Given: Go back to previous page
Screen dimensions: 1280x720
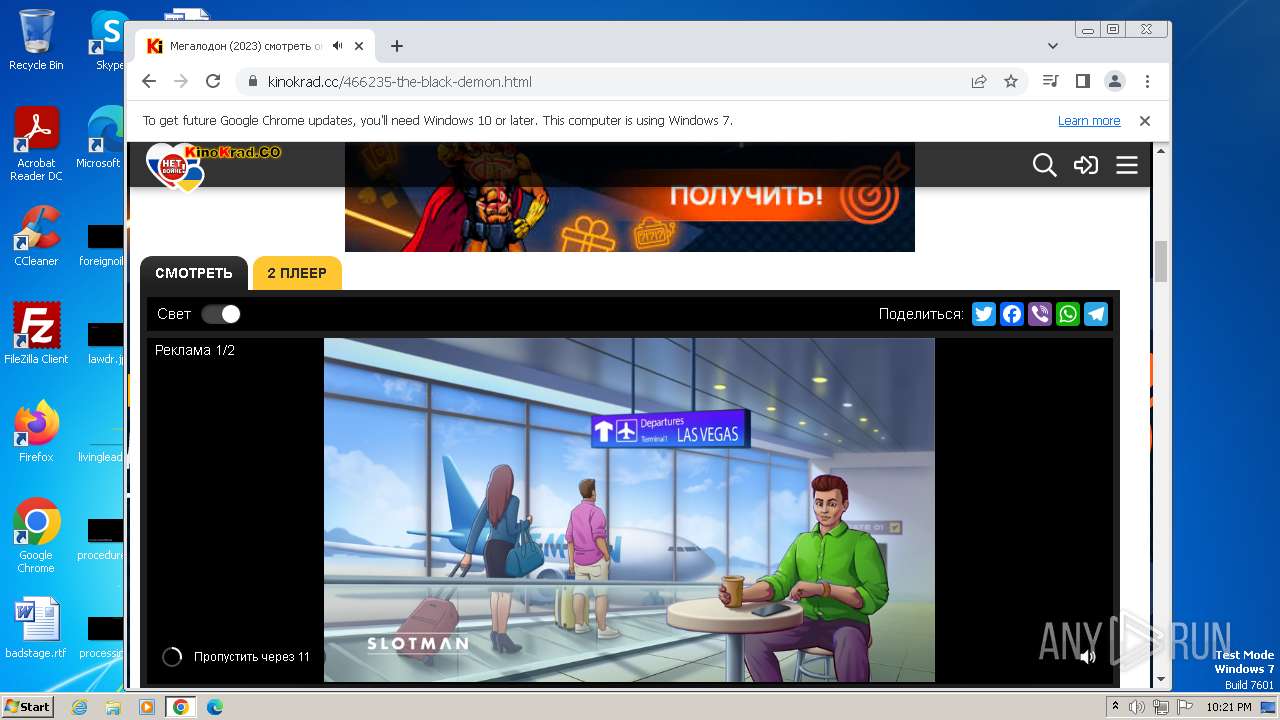Looking at the screenshot, I should [149, 82].
